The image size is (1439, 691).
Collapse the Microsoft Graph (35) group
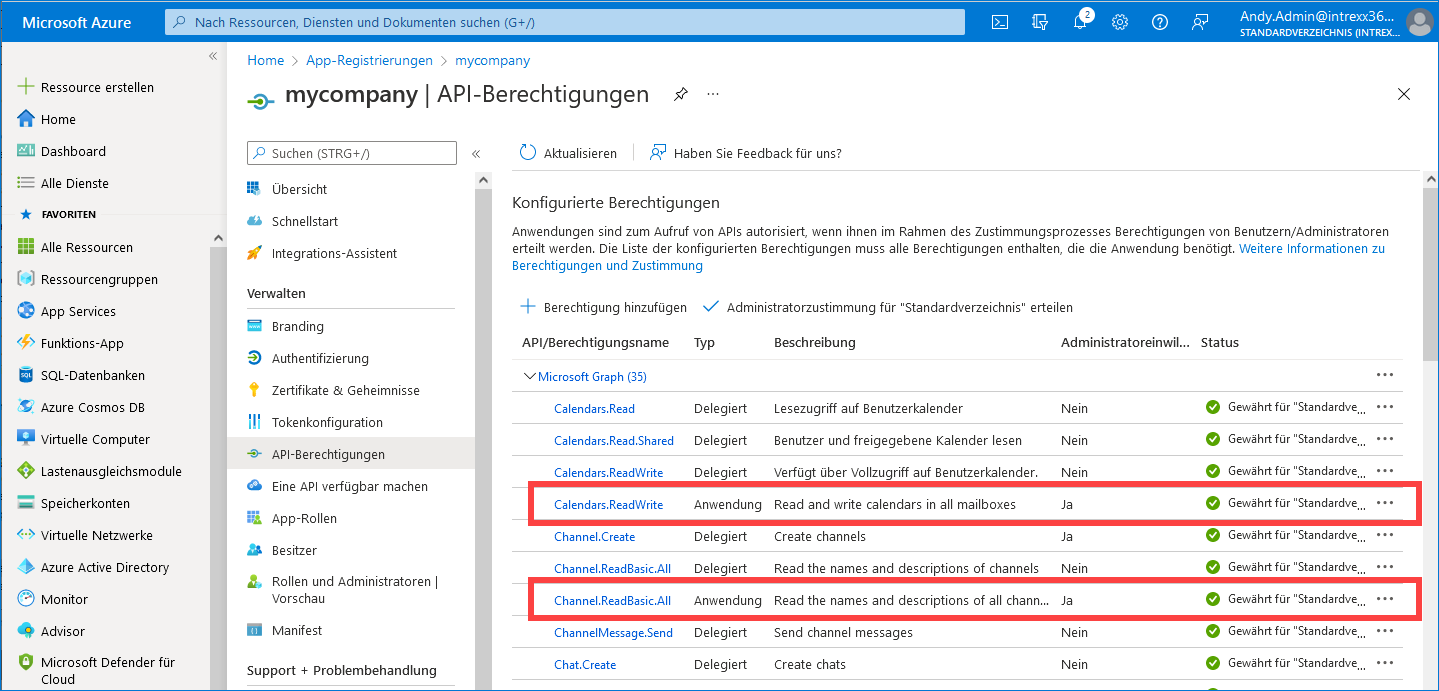point(529,377)
